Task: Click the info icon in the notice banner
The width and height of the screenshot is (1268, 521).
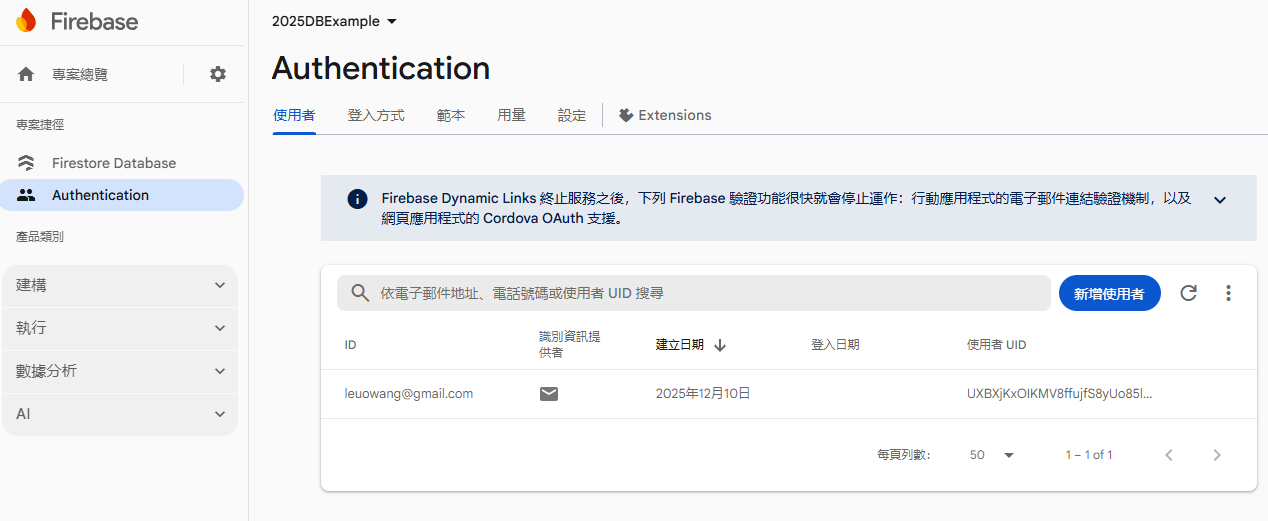Action: click(x=357, y=199)
